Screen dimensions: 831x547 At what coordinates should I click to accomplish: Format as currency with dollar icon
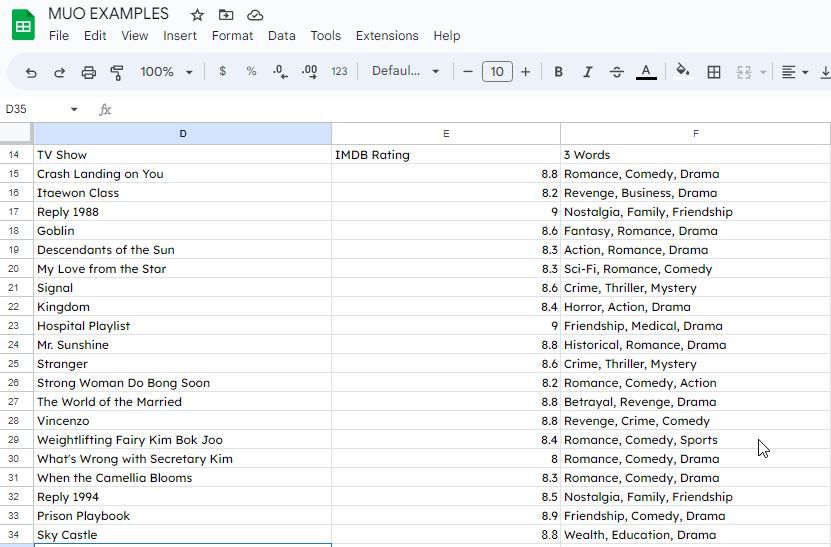pyautogui.click(x=223, y=71)
